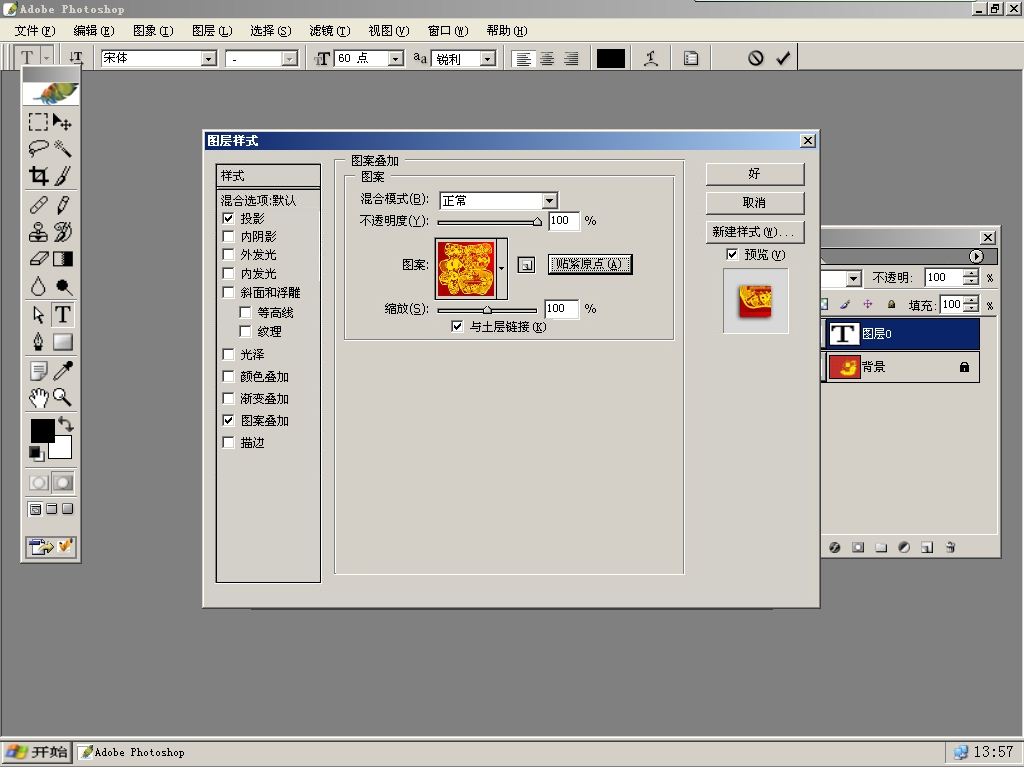
Task: Open the 图层 Layer menu
Action: [212, 31]
